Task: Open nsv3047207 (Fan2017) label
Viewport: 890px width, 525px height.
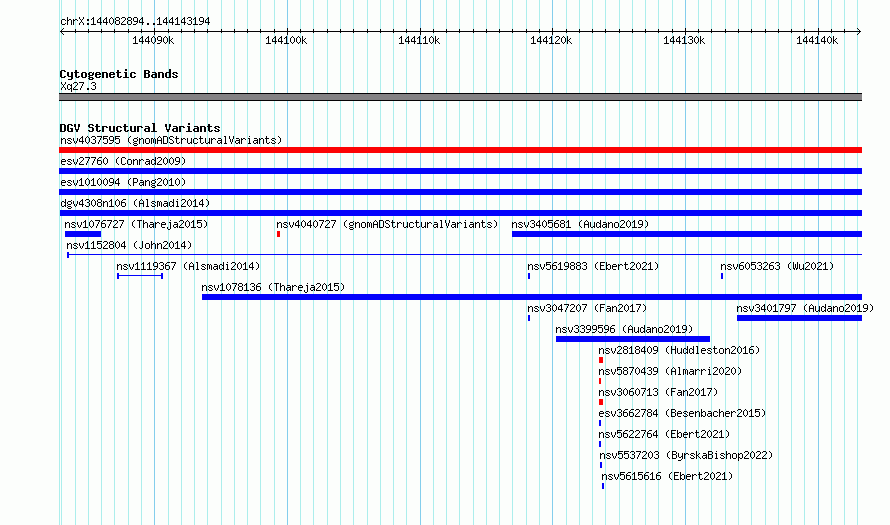Action: click(587, 308)
